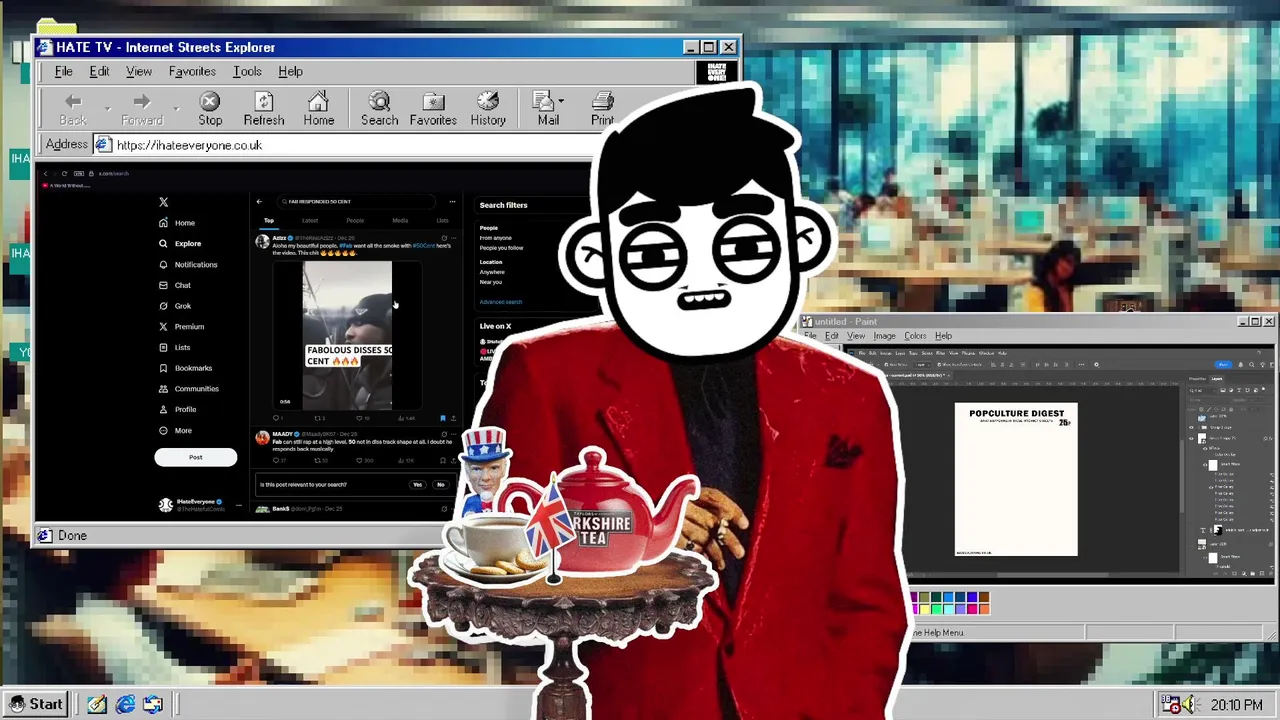Image resolution: width=1280 pixels, height=720 pixels.
Task: Go to the Home page icon in toolbar
Action: click(319, 109)
